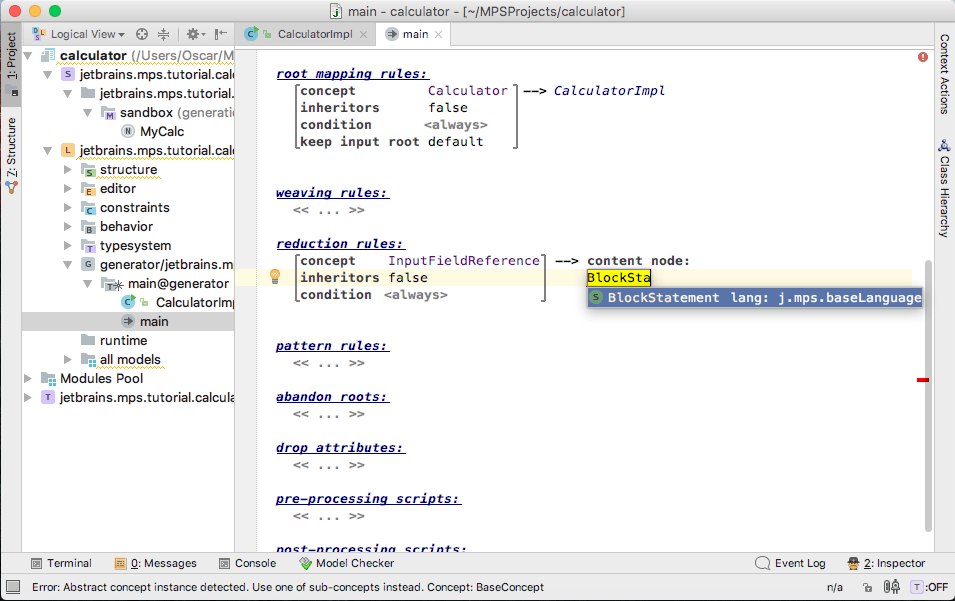Click the red error stripe marker on scrollbar
The height and width of the screenshot is (601, 955).
[x=922, y=380]
